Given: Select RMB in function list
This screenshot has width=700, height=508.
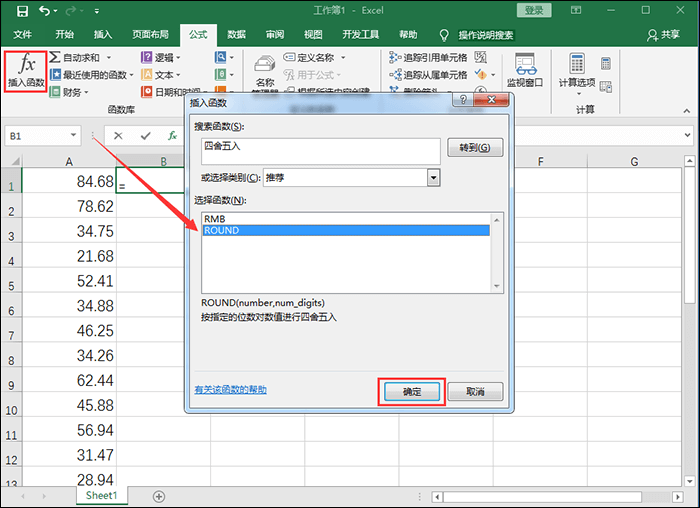Looking at the screenshot, I should (x=346, y=219).
